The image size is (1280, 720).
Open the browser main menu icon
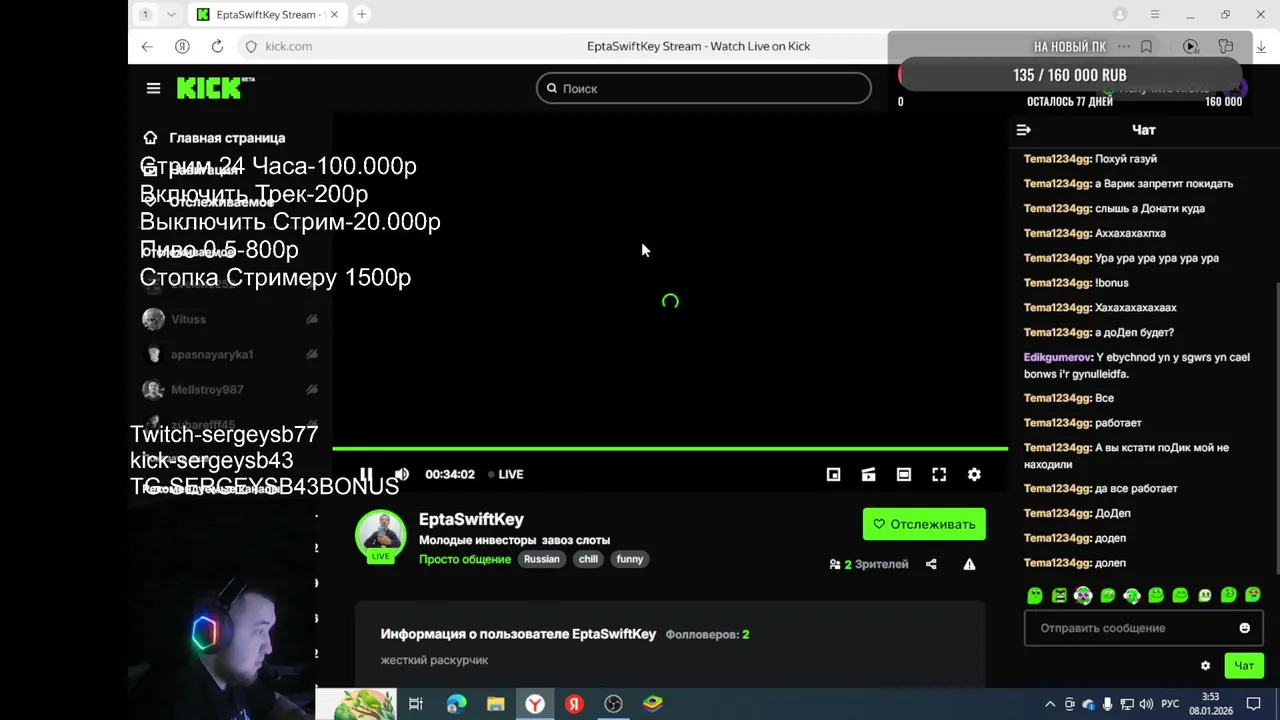1155,14
